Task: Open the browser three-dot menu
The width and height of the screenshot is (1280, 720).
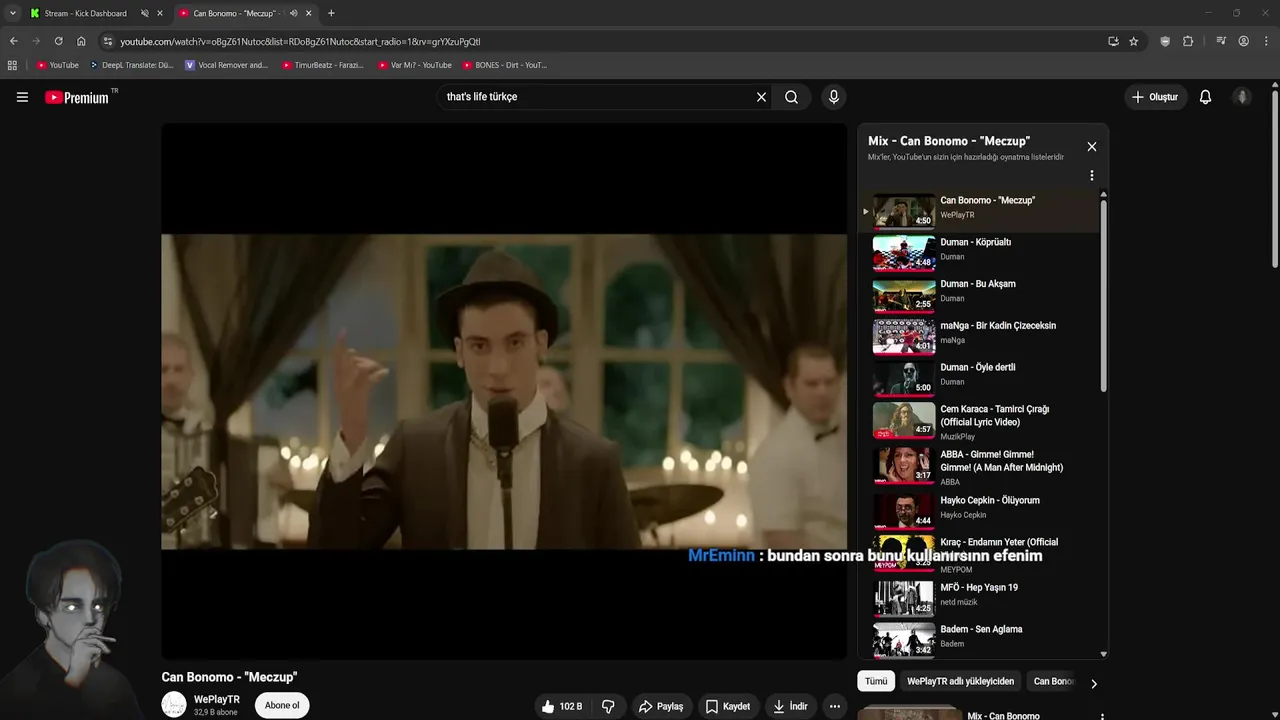Action: [x=1266, y=41]
